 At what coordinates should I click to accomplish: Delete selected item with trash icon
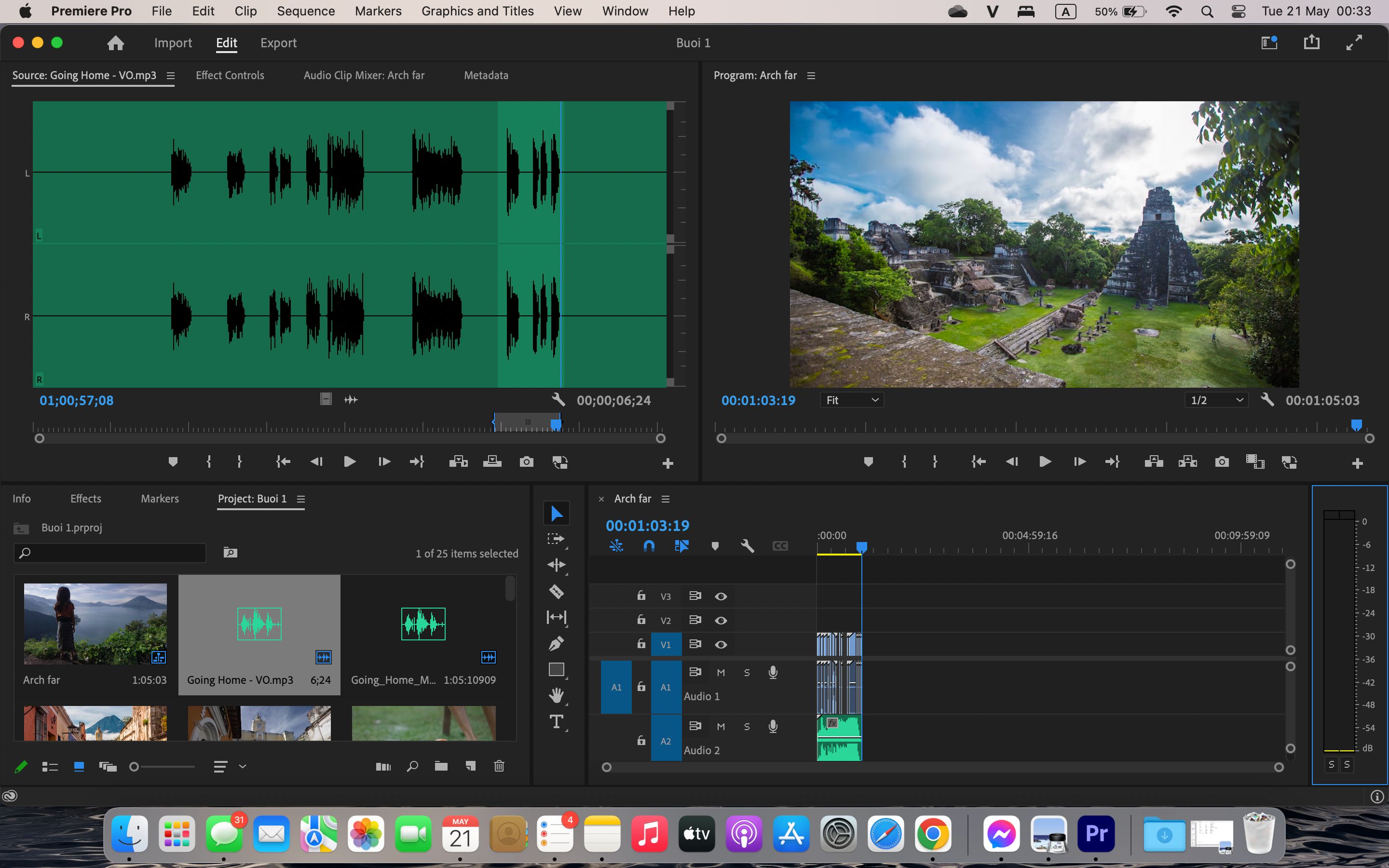pos(499,766)
